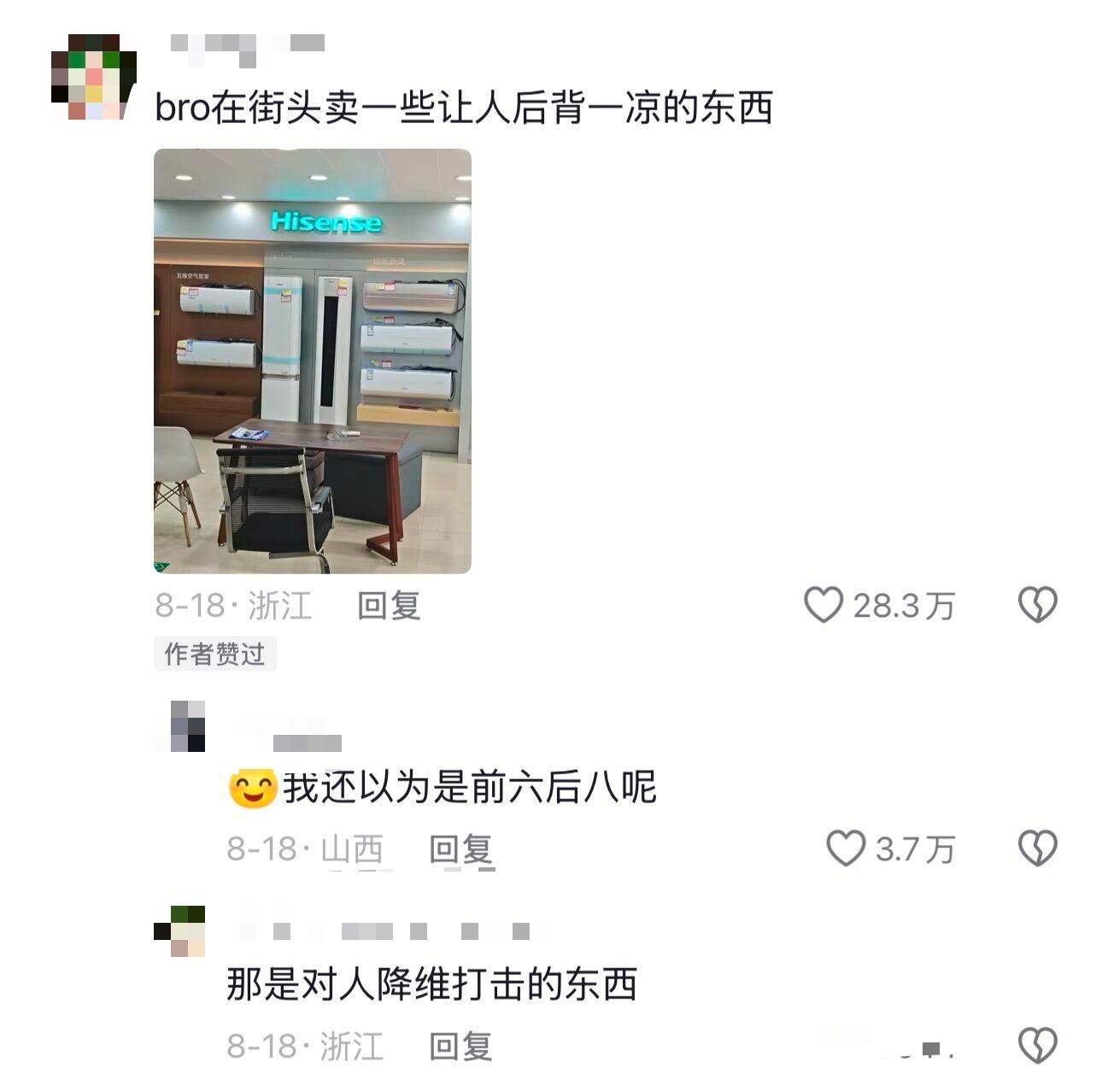Screen dimensions: 1102x1092
Task: Reply to the bottom 浙江 comment
Action: [461, 1046]
